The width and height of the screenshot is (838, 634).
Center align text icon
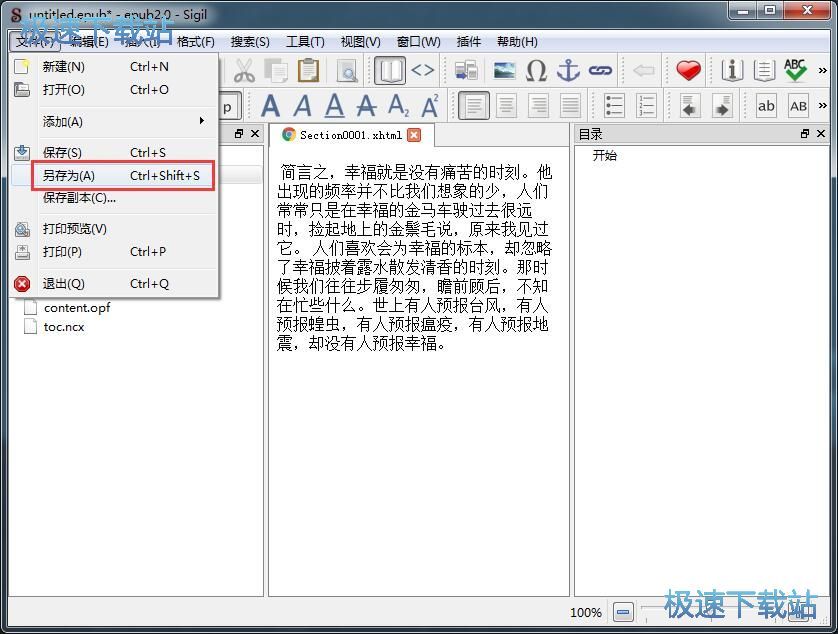click(x=506, y=105)
